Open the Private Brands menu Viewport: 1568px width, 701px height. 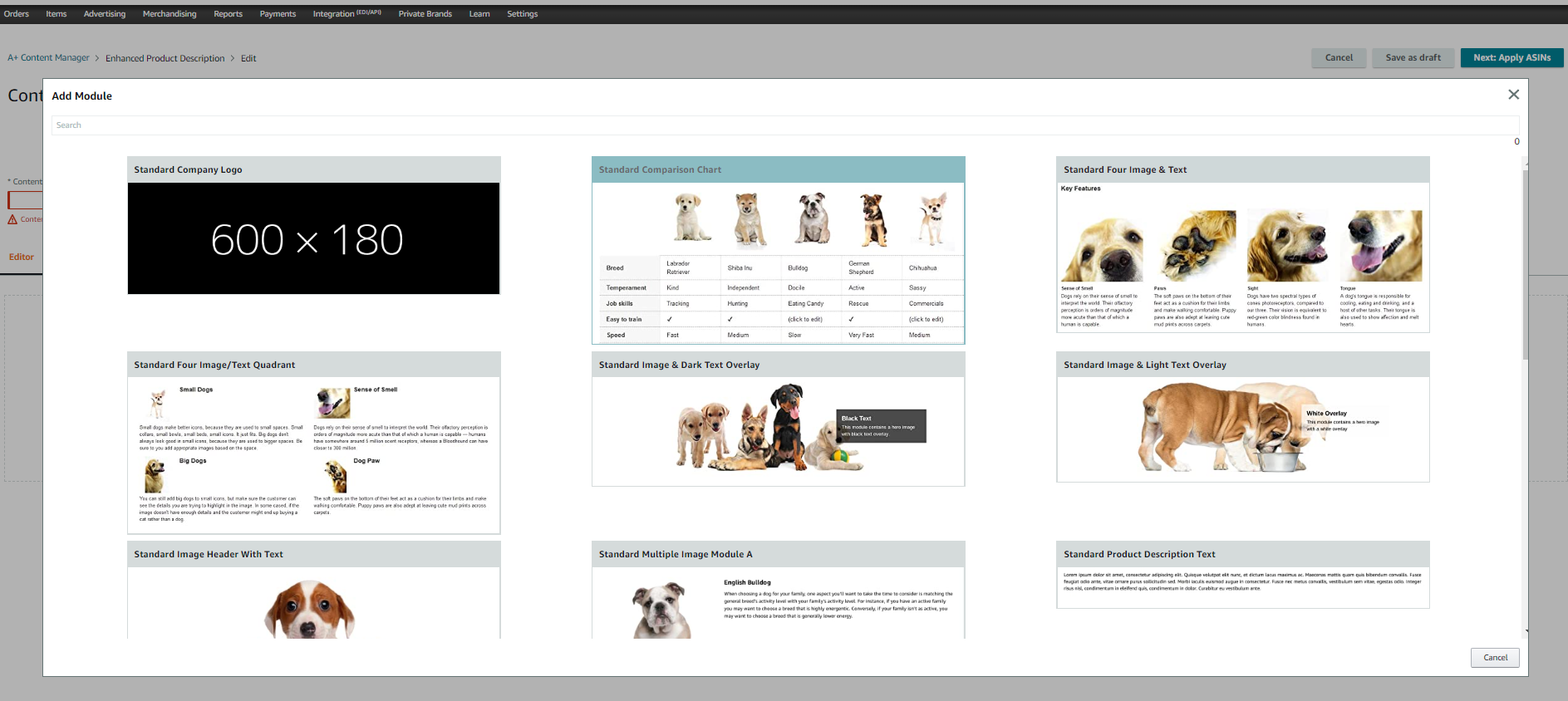(x=425, y=14)
